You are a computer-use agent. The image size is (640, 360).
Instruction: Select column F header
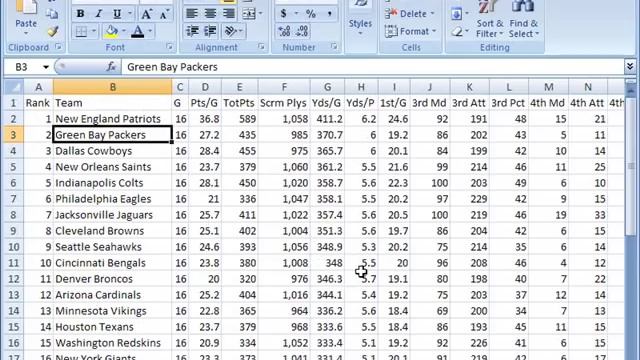point(284,87)
